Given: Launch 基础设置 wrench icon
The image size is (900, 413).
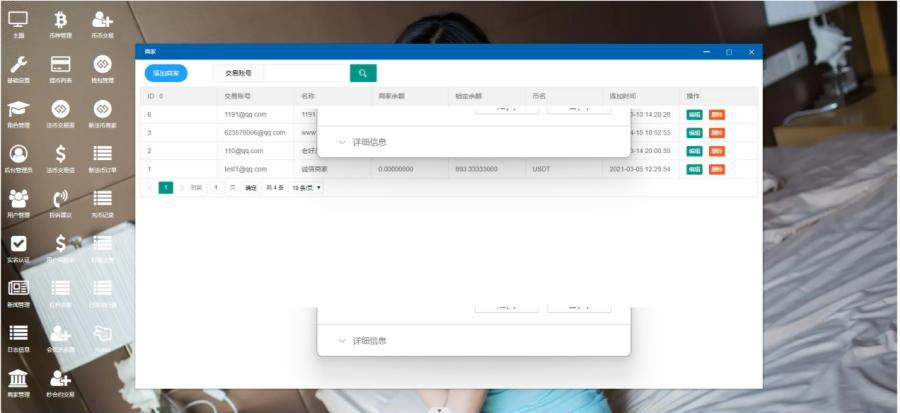Looking at the screenshot, I should point(18,65).
